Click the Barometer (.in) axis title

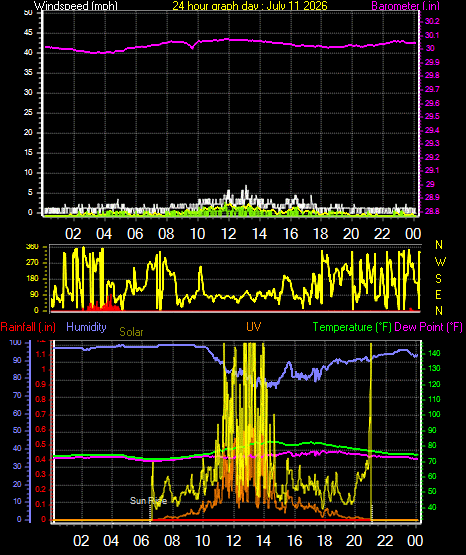coord(405,6)
